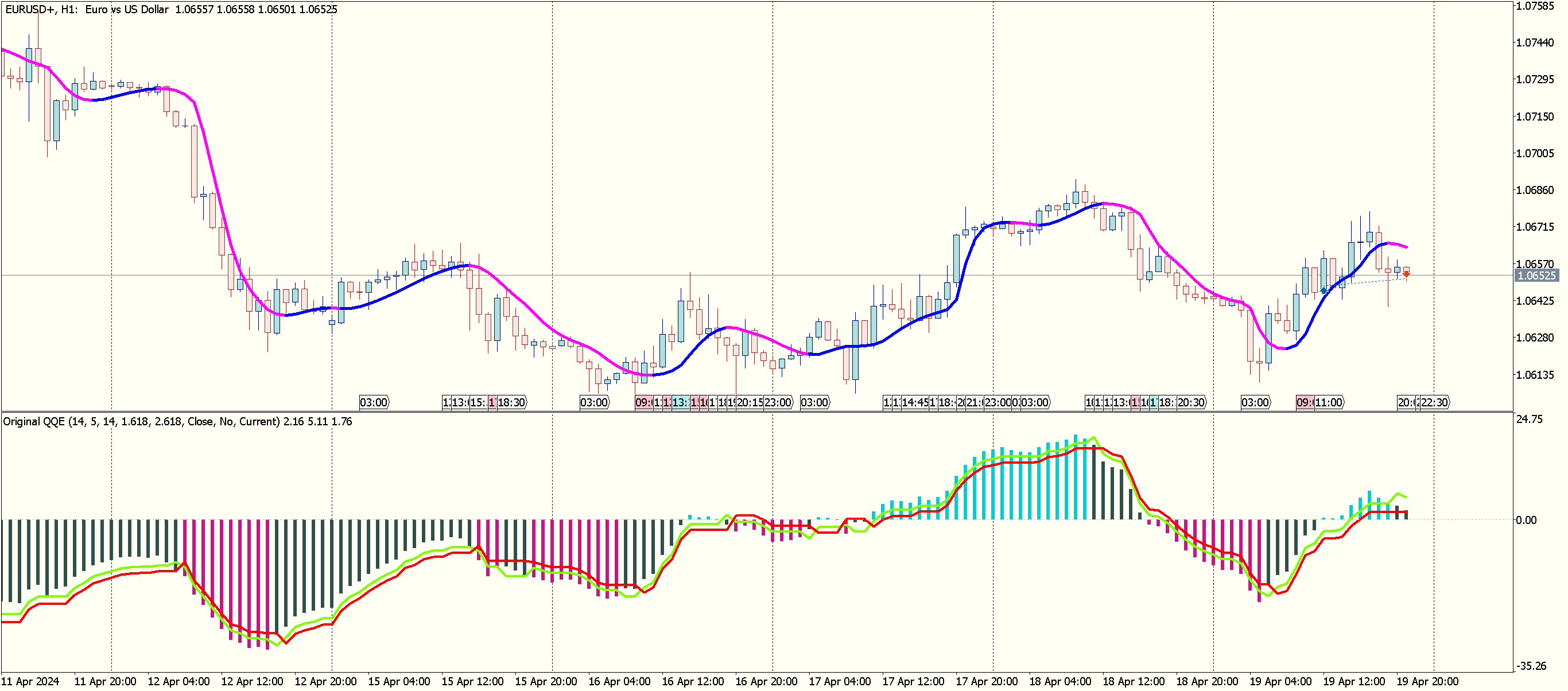Screen dimensions: 1568x691
Task: Select the cyan 13: news event tag
Action: click(680, 402)
